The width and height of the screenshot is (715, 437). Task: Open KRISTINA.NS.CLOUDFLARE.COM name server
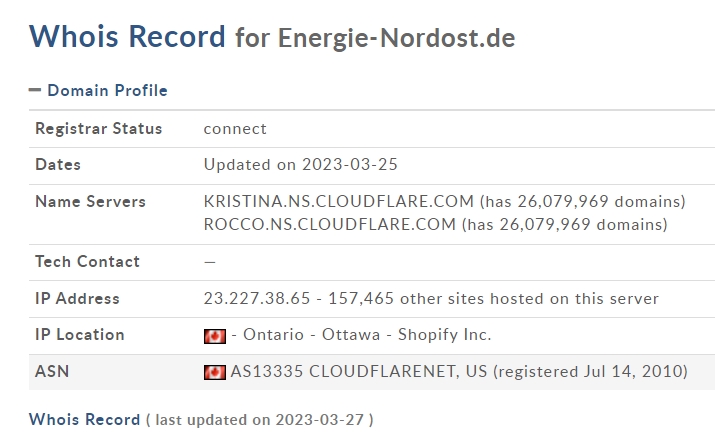pos(339,201)
